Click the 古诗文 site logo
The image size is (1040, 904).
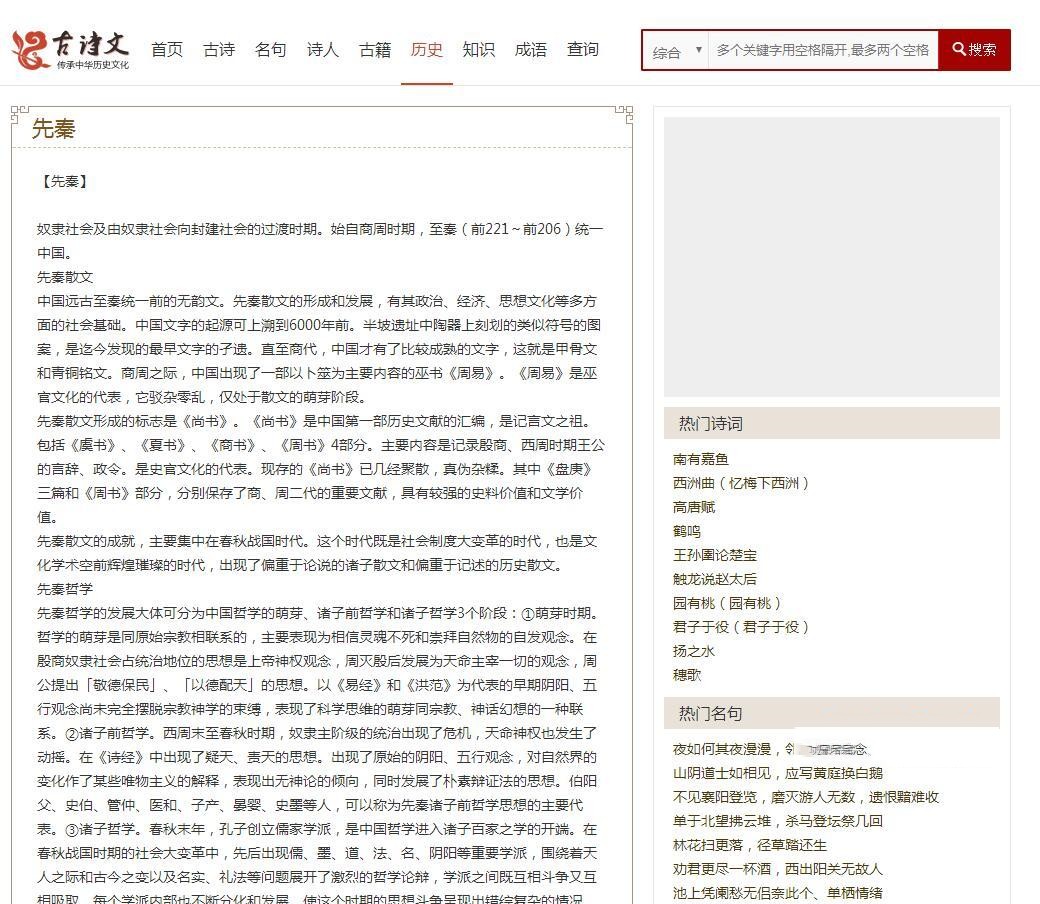point(71,49)
